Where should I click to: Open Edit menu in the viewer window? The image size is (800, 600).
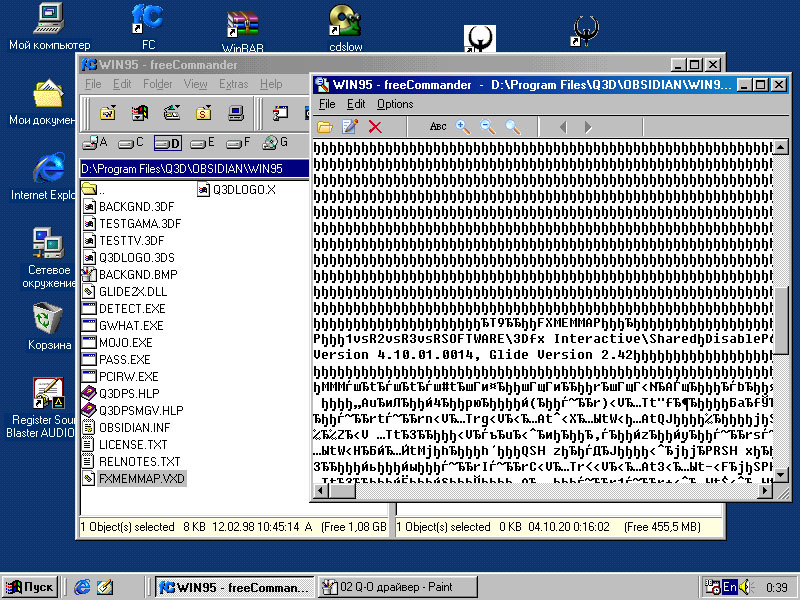(x=356, y=104)
